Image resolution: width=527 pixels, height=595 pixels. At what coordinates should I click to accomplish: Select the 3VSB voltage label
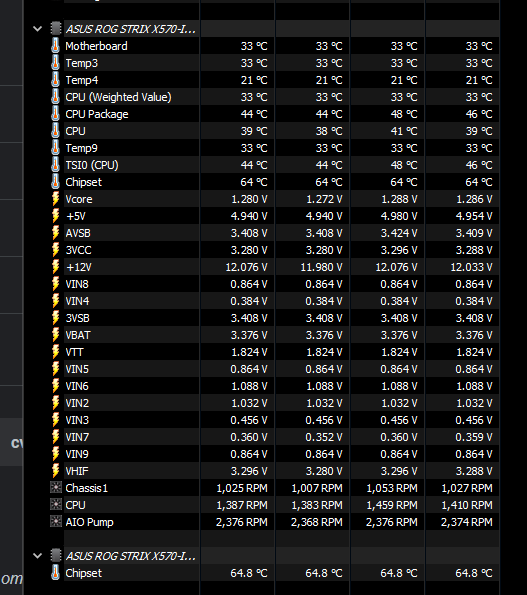[x=78, y=318]
